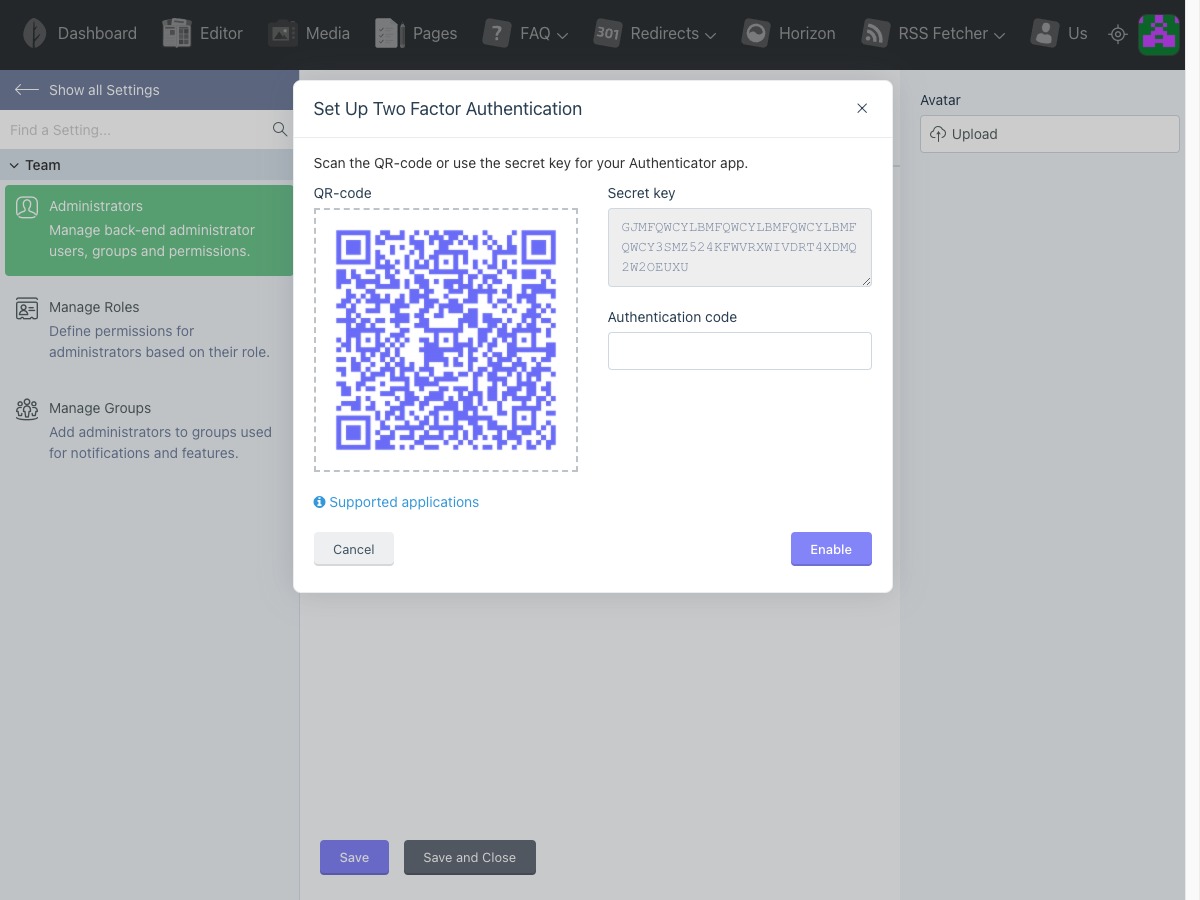1200x900 pixels.
Task: Click the Save and Close button
Action: tap(470, 857)
